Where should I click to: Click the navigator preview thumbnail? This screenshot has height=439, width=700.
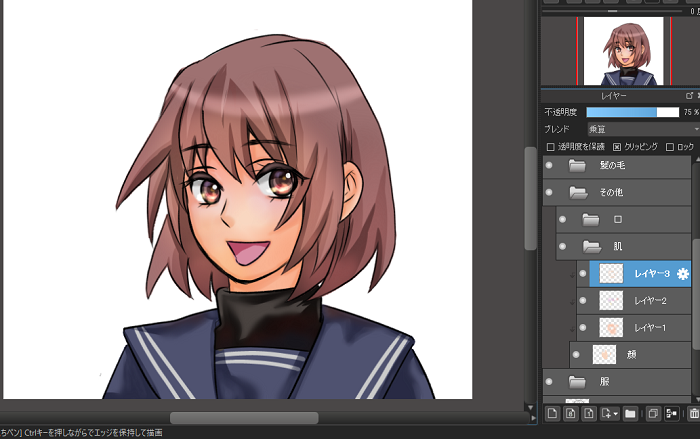620,50
